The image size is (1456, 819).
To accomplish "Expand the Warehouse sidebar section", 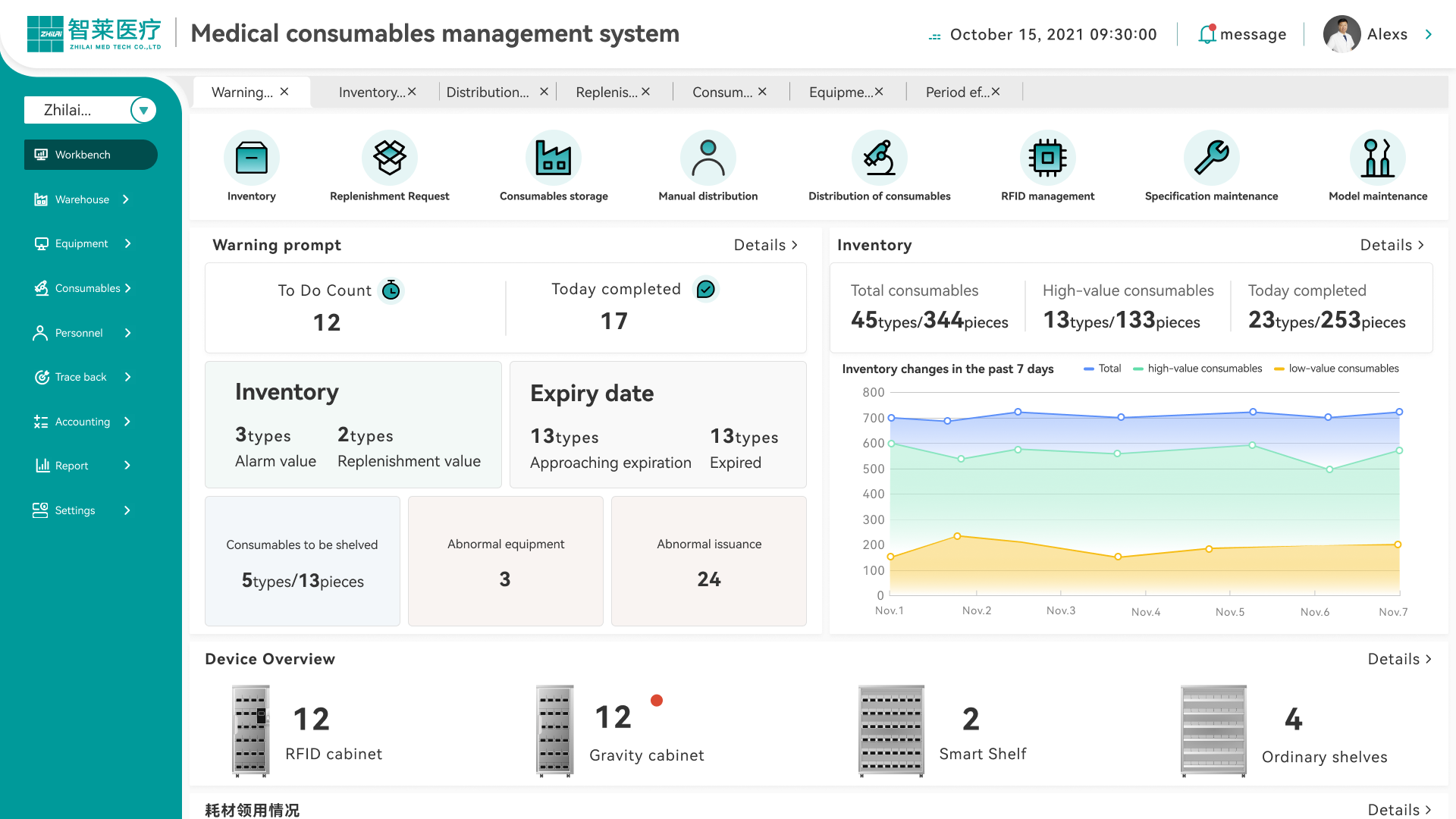I will click(81, 199).
